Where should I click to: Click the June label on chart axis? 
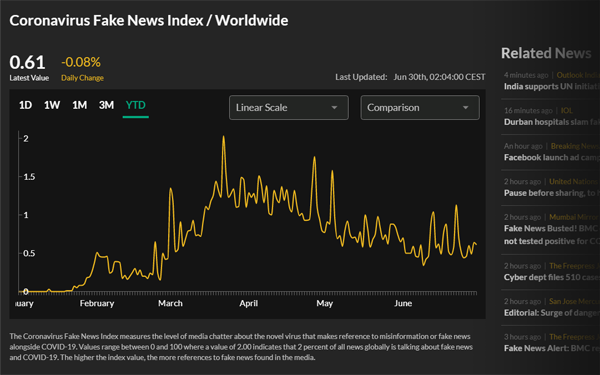point(403,303)
